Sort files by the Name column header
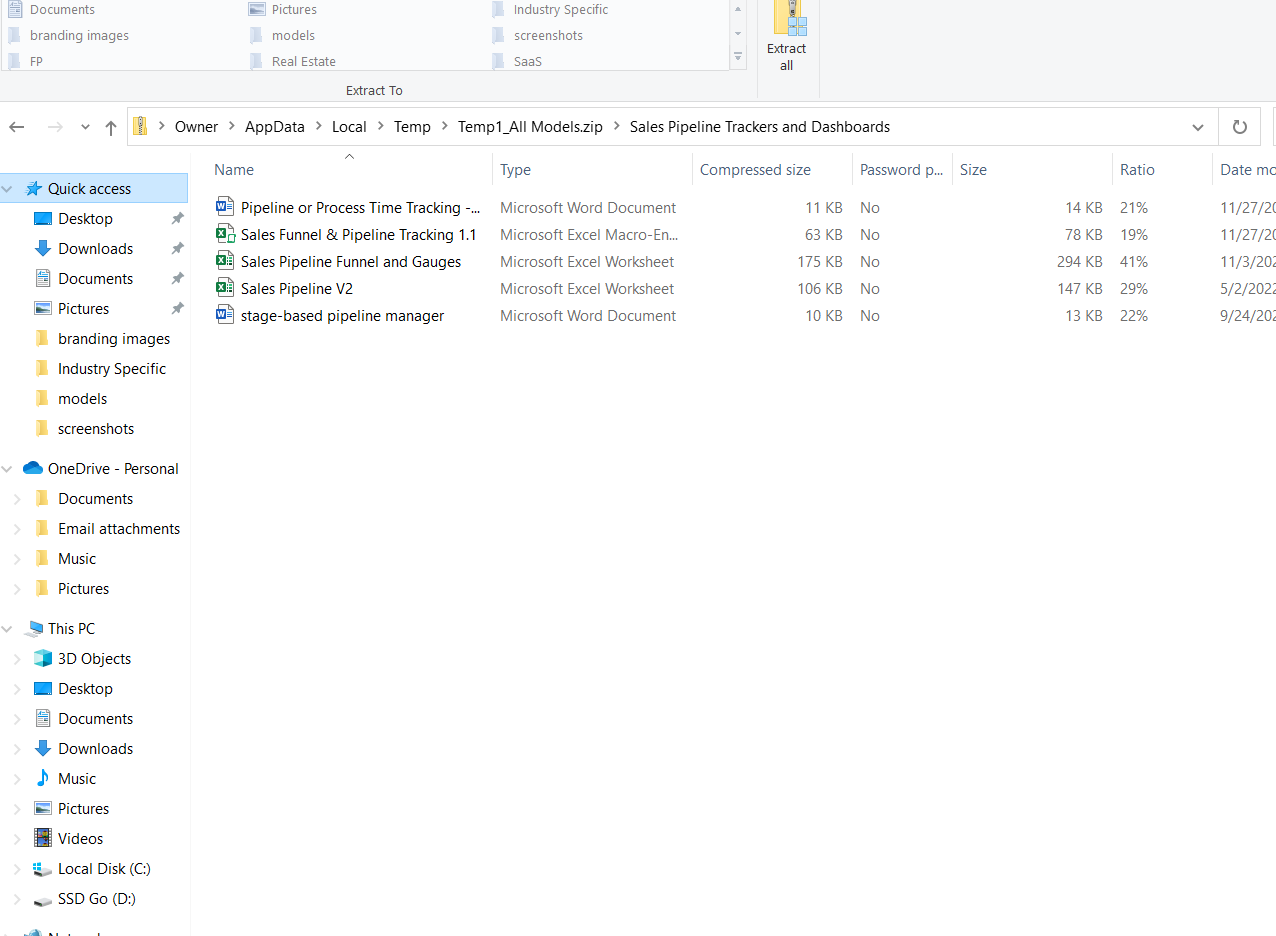 (234, 170)
